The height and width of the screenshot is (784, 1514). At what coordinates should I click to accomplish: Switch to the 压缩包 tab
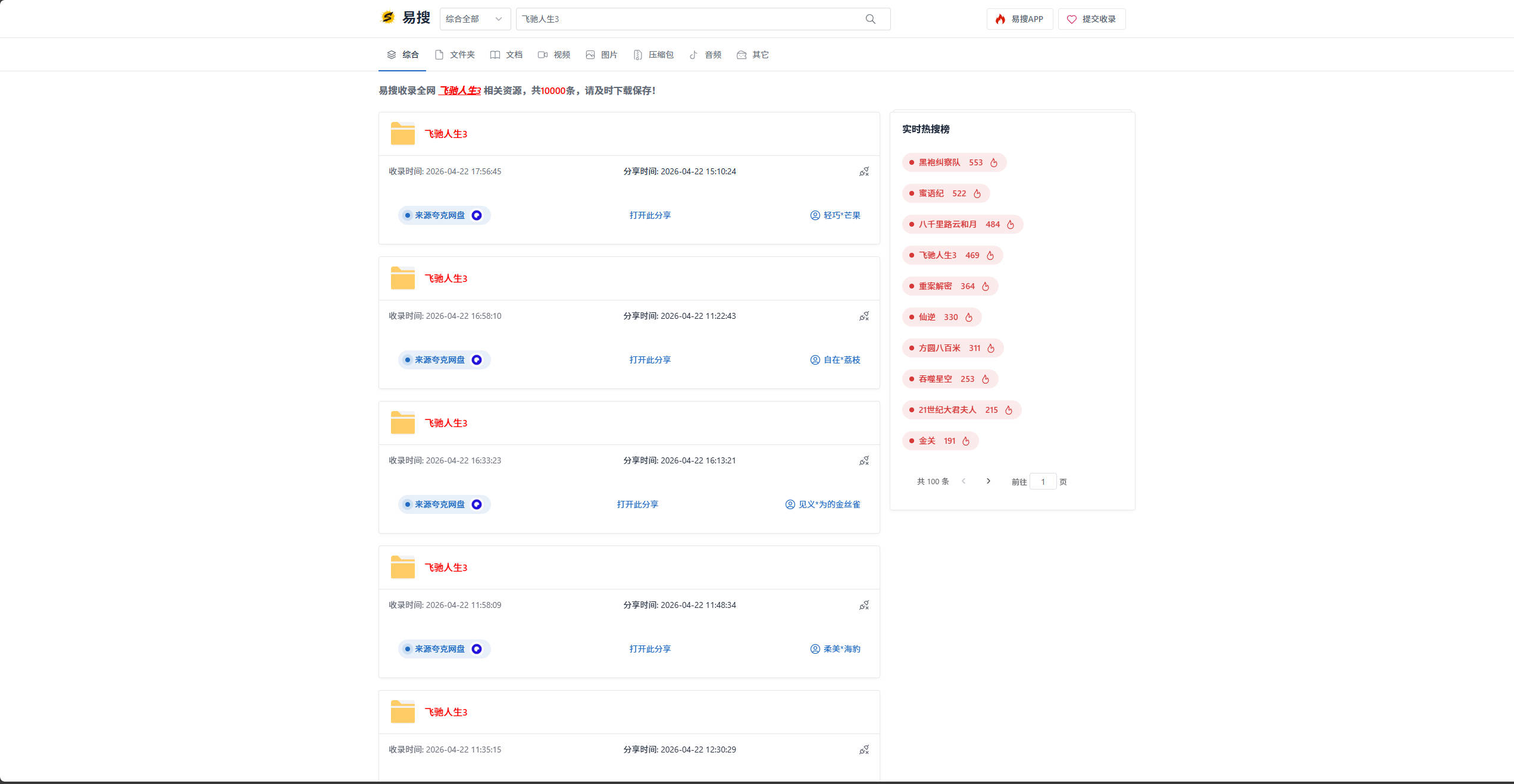[x=653, y=55]
